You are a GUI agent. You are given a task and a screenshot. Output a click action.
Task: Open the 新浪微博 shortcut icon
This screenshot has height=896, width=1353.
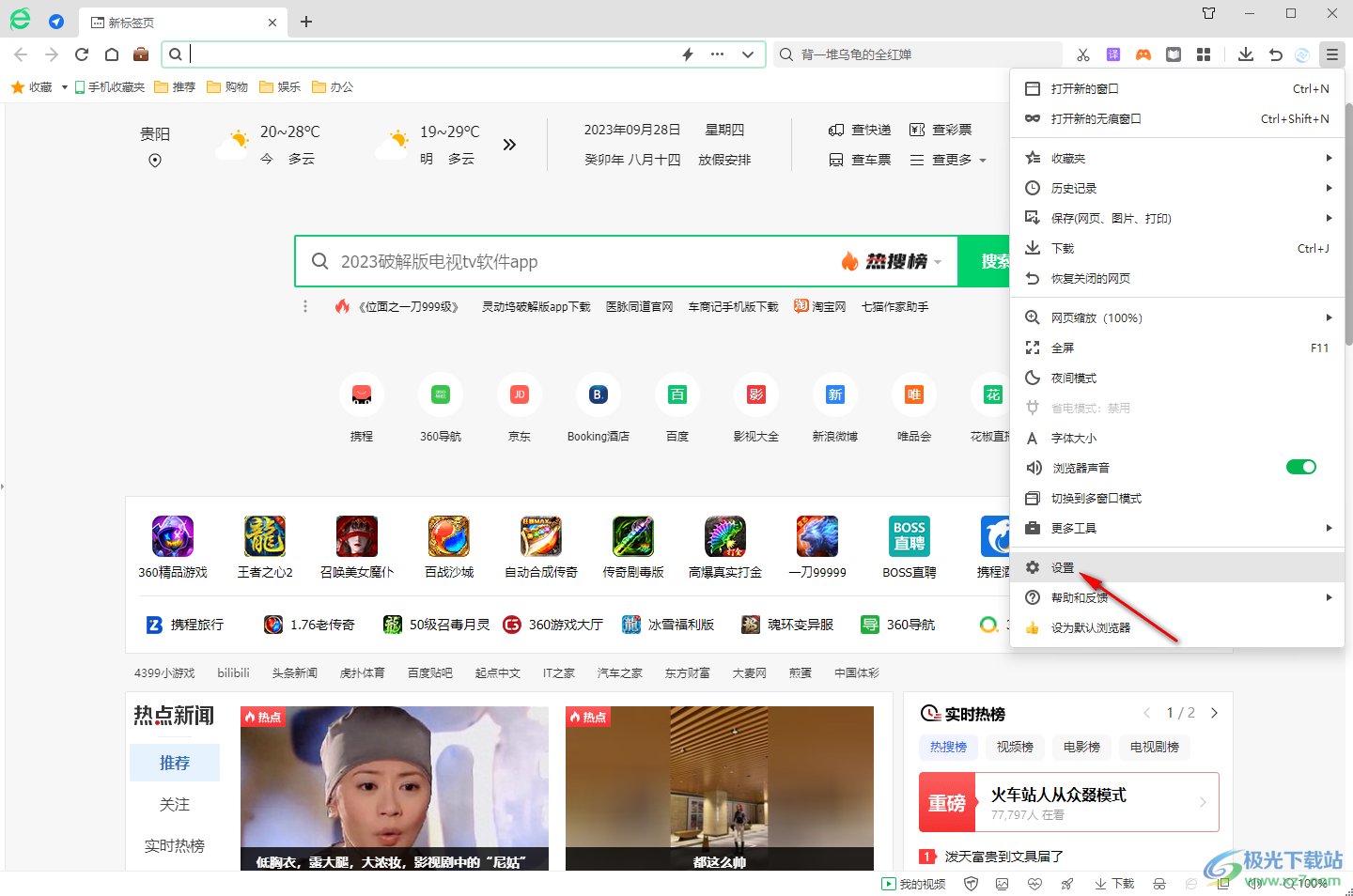coord(835,394)
